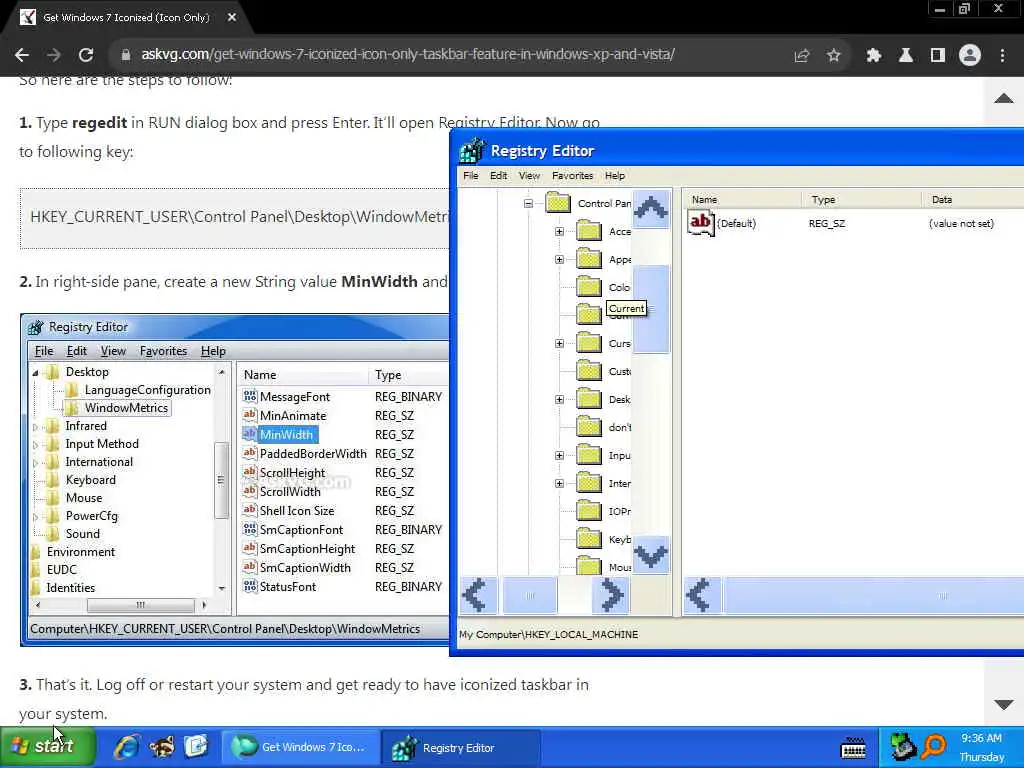Click the tree pane scroll up arrow
Viewport: 1024px width, 768px height.
pos(651,209)
